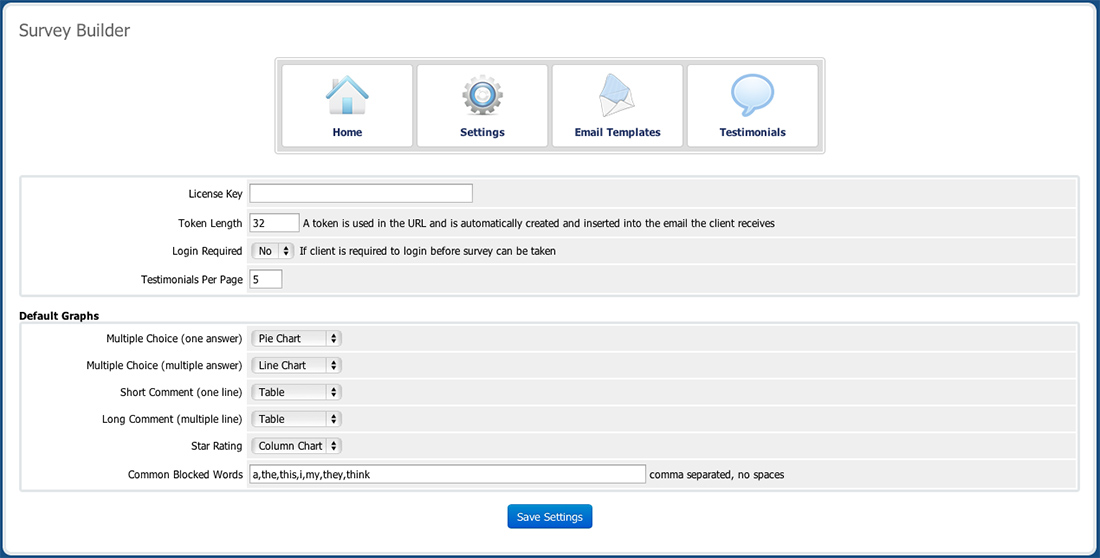This screenshot has width=1100, height=558.
Task: Select the Testimonials Per Page field
Action: pos(266,280)
